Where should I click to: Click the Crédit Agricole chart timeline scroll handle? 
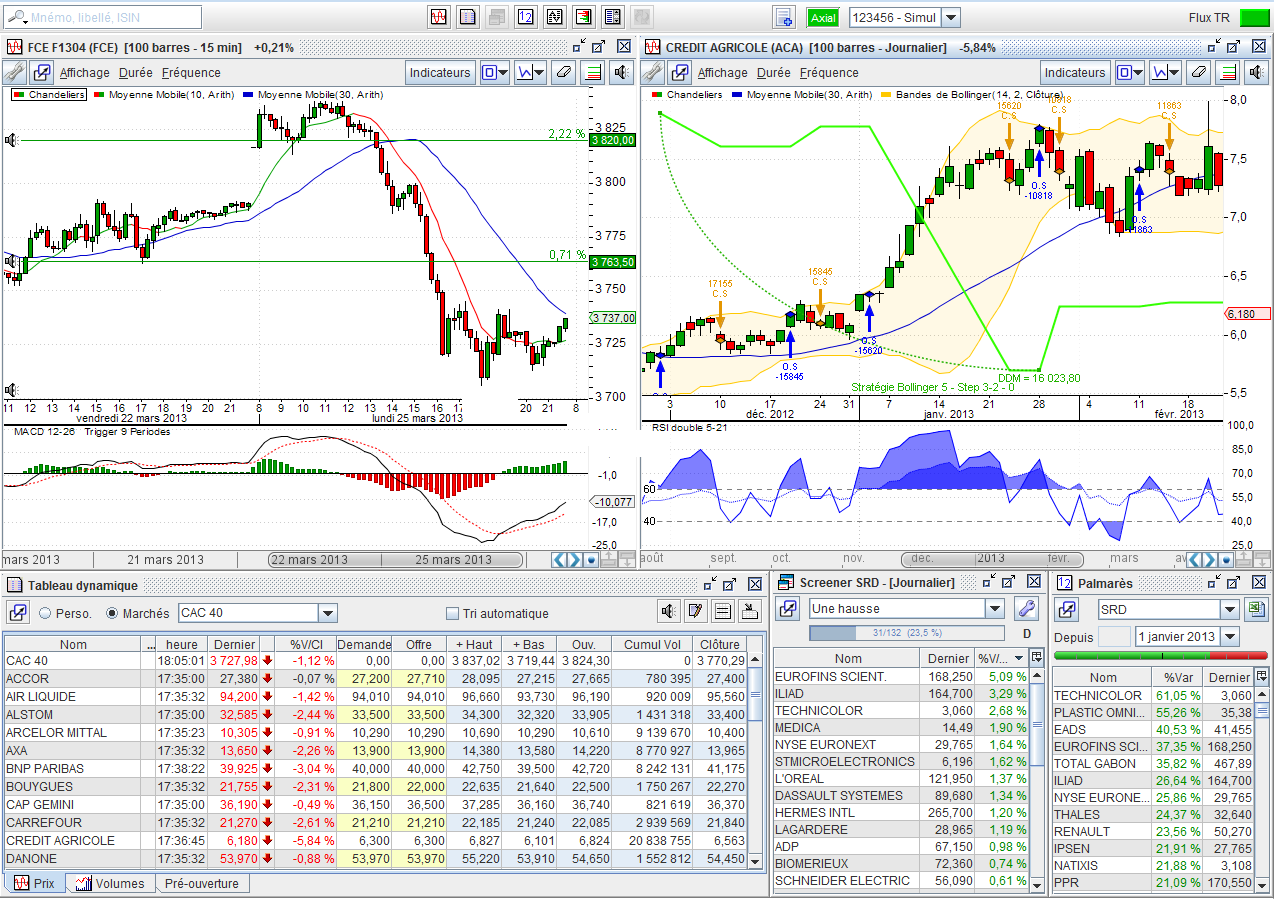pos(990,559)
